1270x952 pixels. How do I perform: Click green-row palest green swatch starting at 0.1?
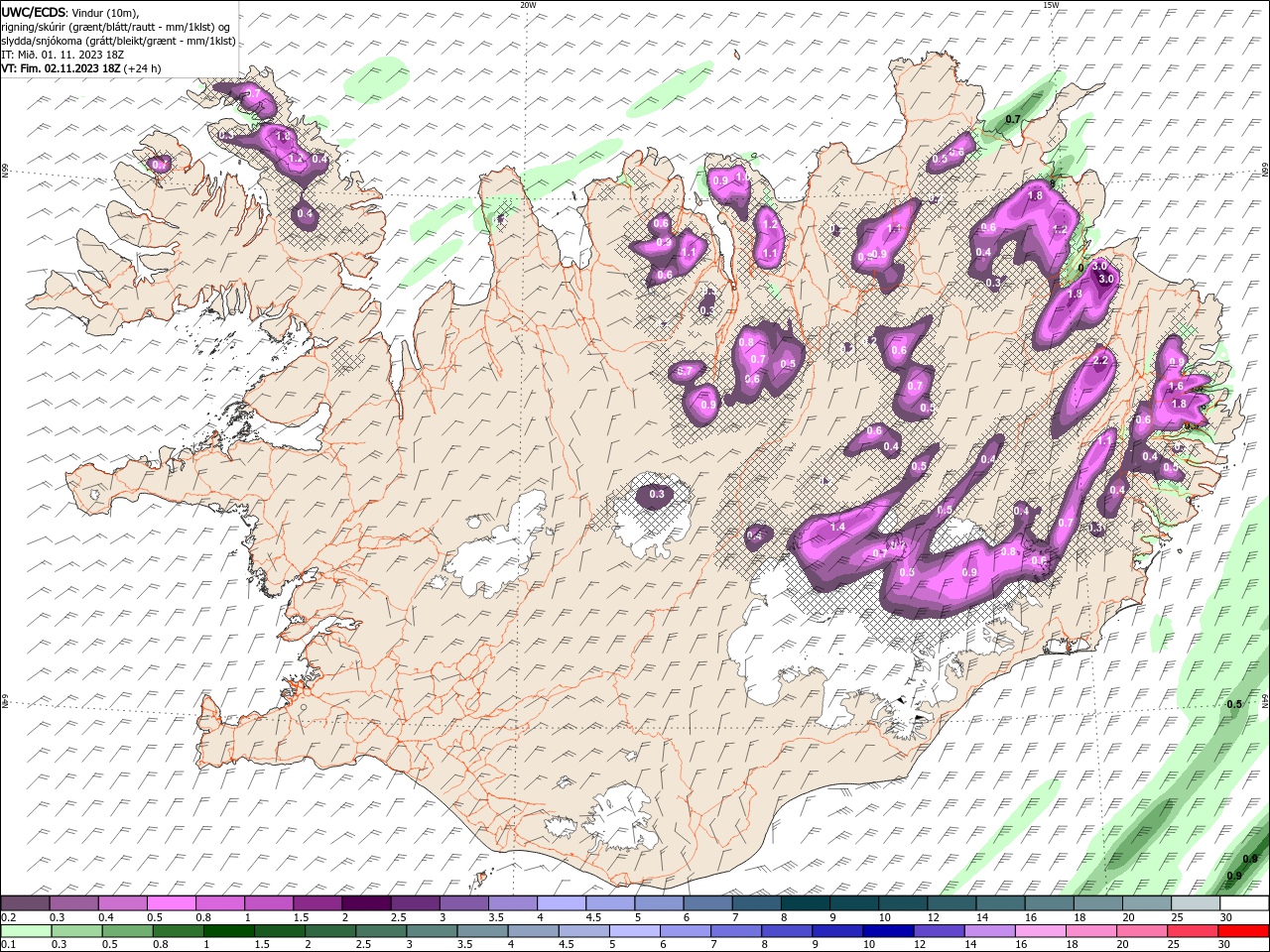[x=26, y=931]
